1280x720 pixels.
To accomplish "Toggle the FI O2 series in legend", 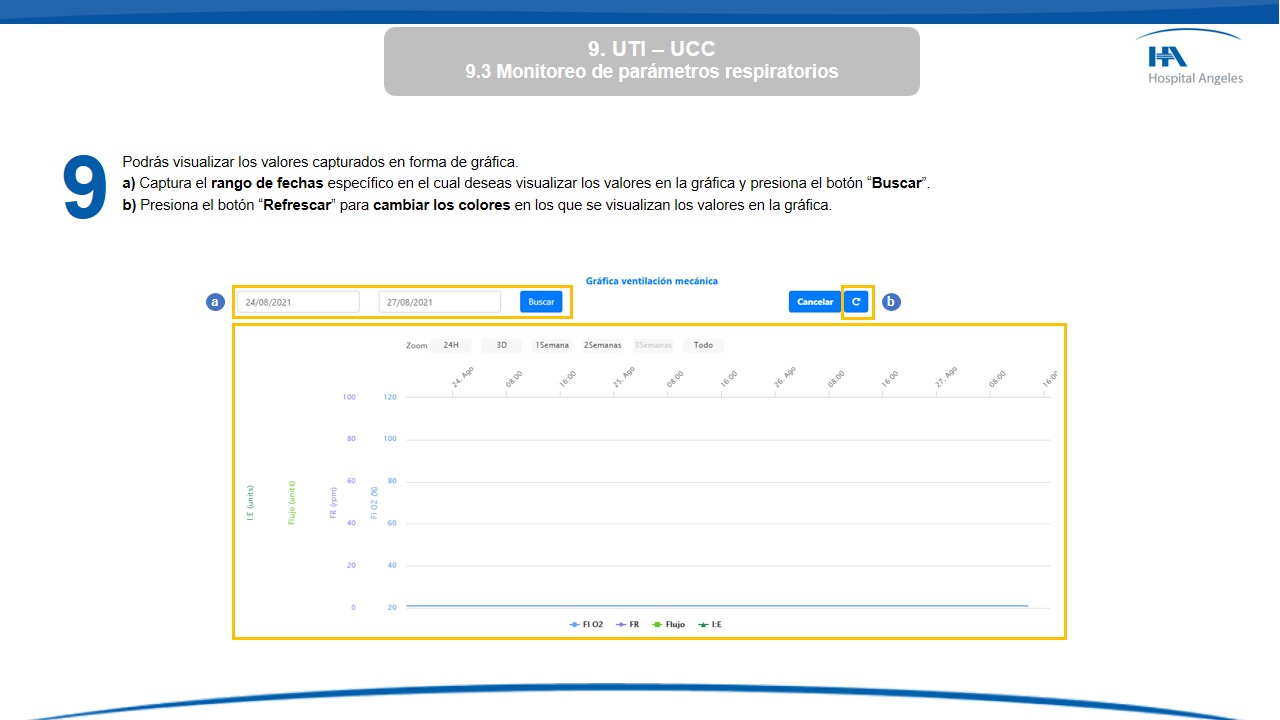I will pos(586,624).
